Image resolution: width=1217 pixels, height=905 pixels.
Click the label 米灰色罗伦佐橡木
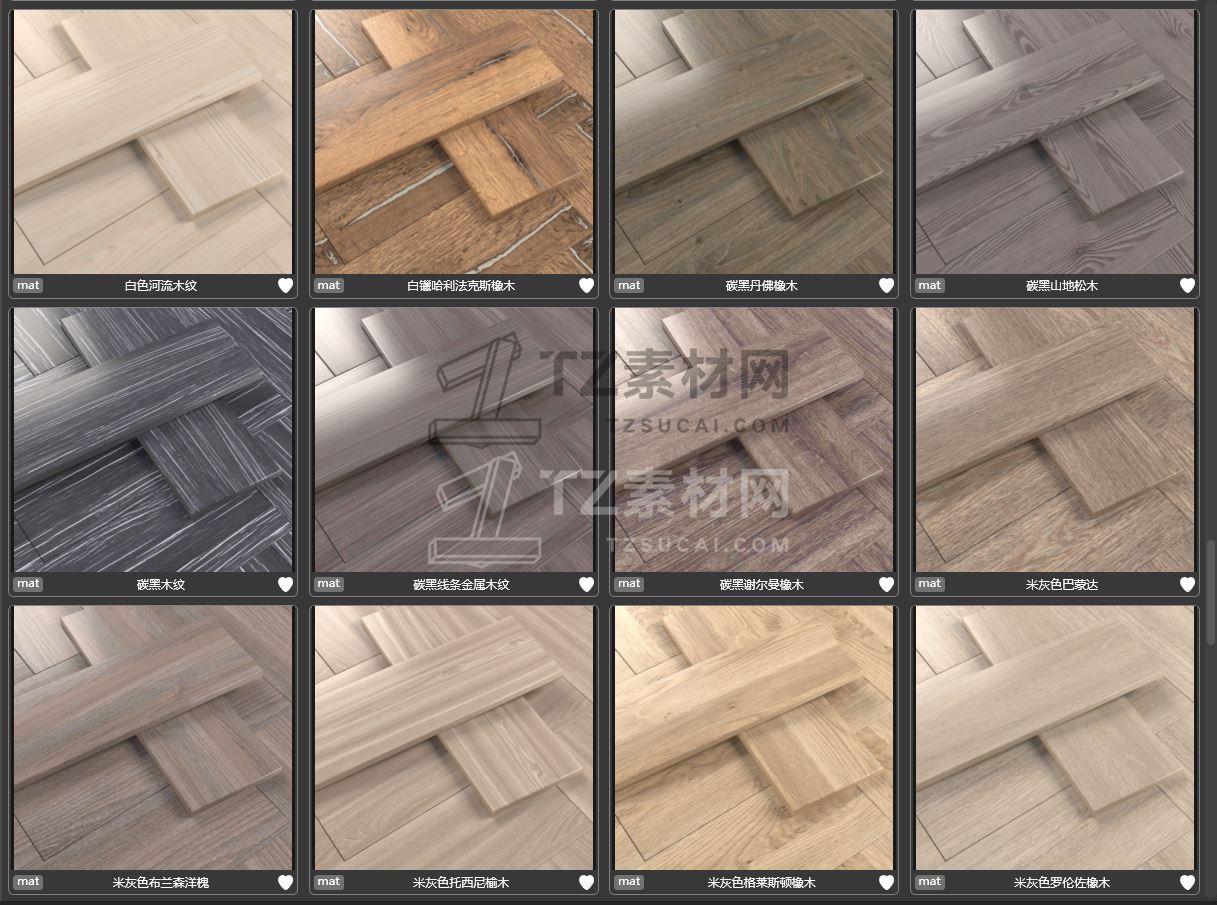coord(1062,883)
